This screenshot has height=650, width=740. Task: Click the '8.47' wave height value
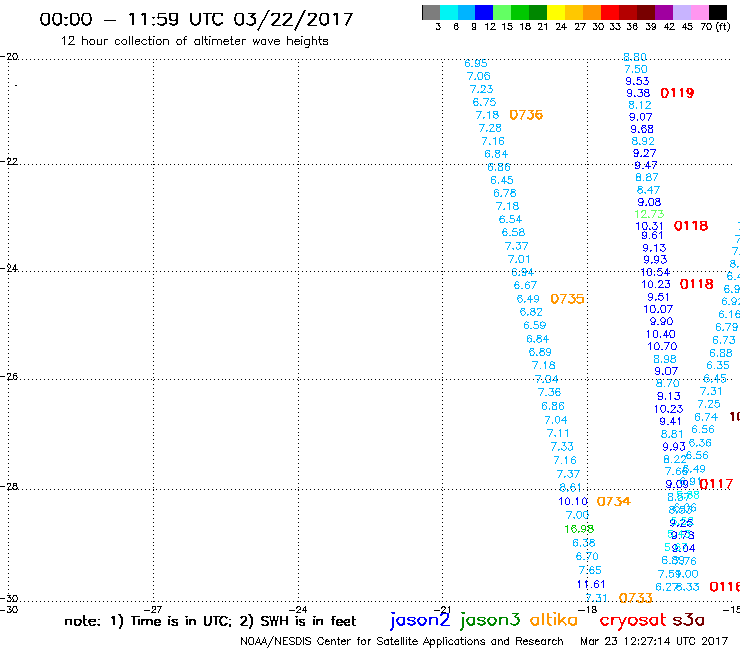pyautogui.click(x=648, y=190)
